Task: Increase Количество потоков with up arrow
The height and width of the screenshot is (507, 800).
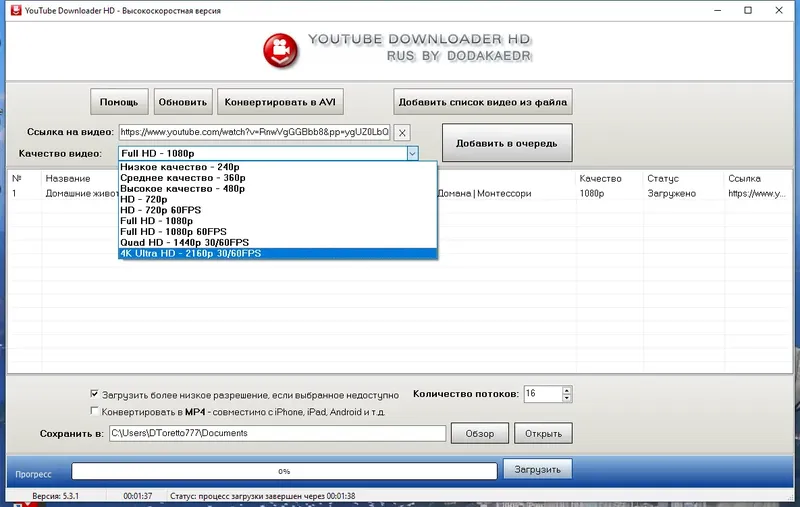Action: pyautogui.click(x=566, y=390)
